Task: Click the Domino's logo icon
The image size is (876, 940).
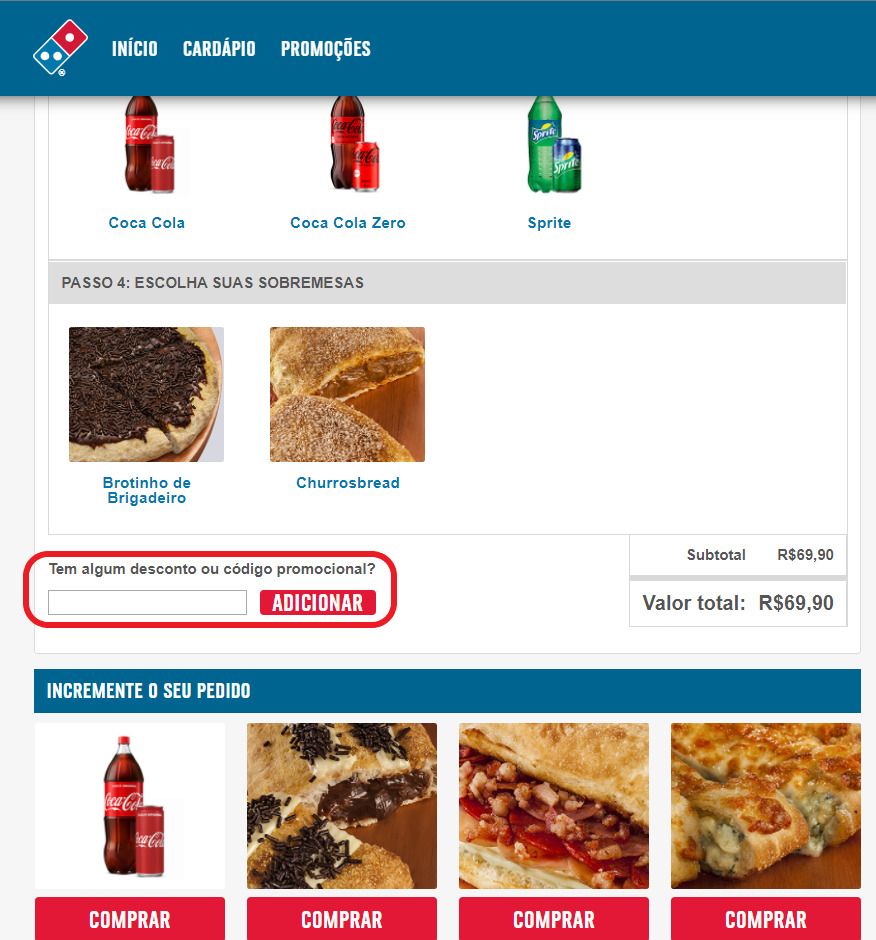Action: tap(60, 48)
